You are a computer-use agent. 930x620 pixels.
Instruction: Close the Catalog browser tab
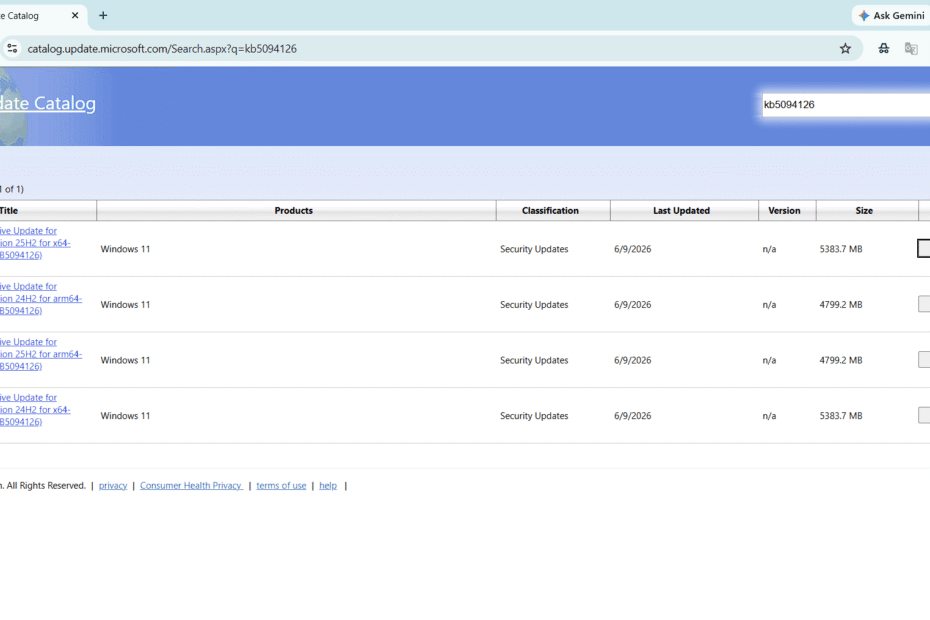(x=75, y=15)
